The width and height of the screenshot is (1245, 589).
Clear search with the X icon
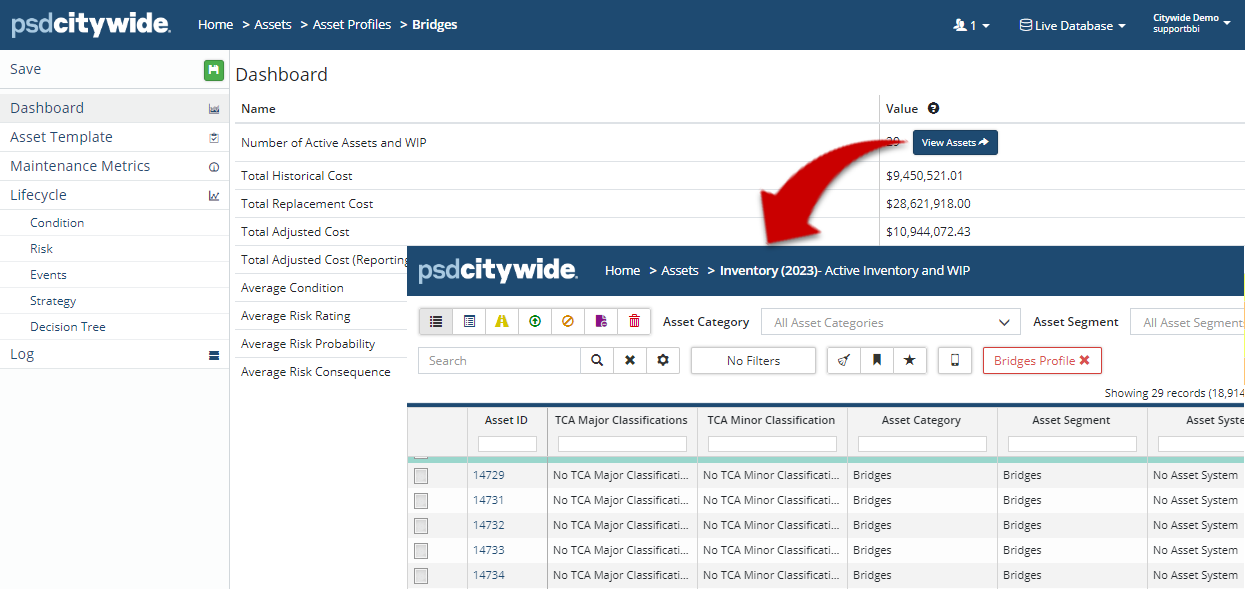630,361
